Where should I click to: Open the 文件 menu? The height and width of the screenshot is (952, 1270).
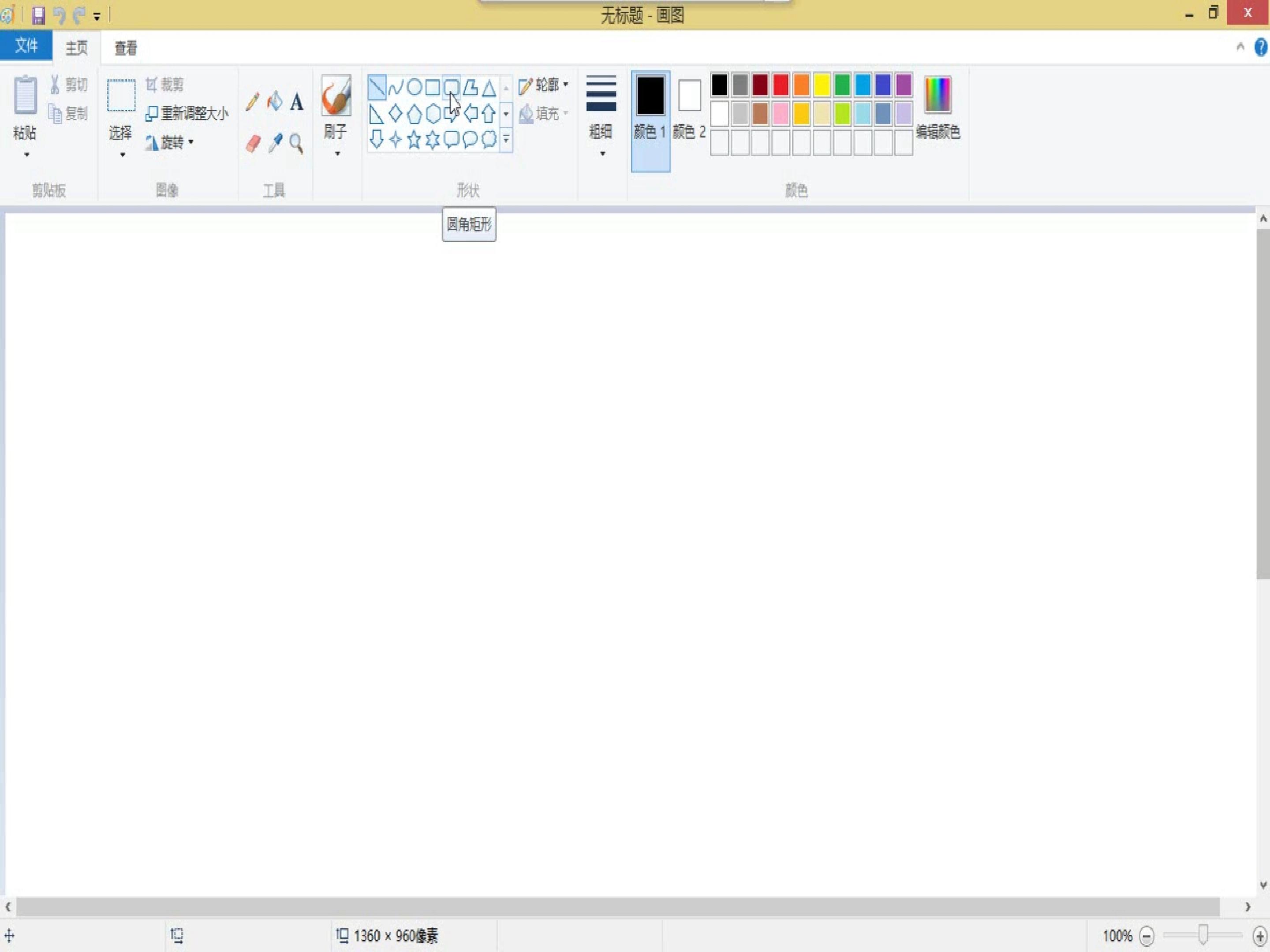click(26, 45)
